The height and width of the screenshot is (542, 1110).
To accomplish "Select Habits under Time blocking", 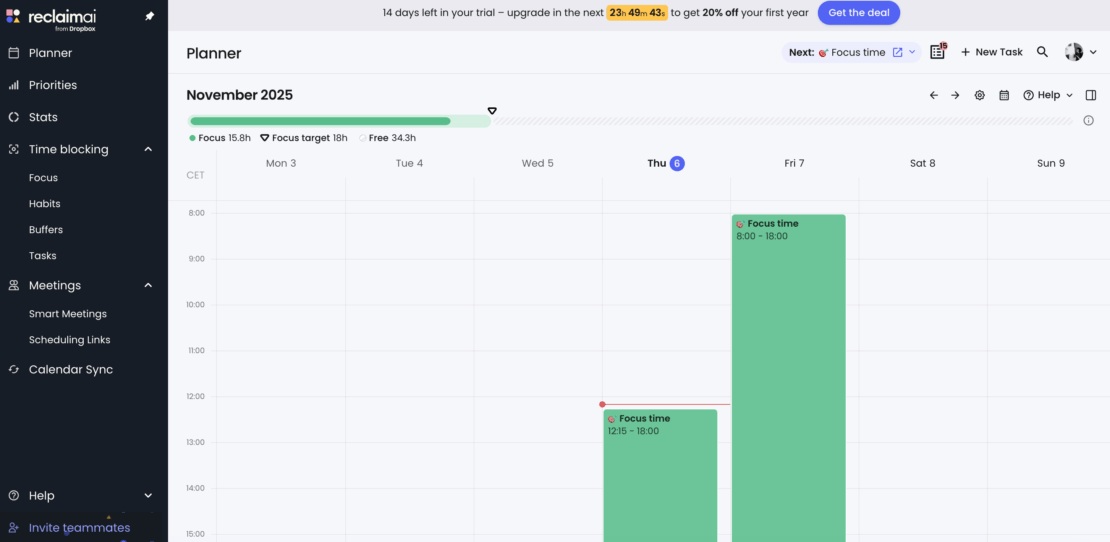I will 44,203.
